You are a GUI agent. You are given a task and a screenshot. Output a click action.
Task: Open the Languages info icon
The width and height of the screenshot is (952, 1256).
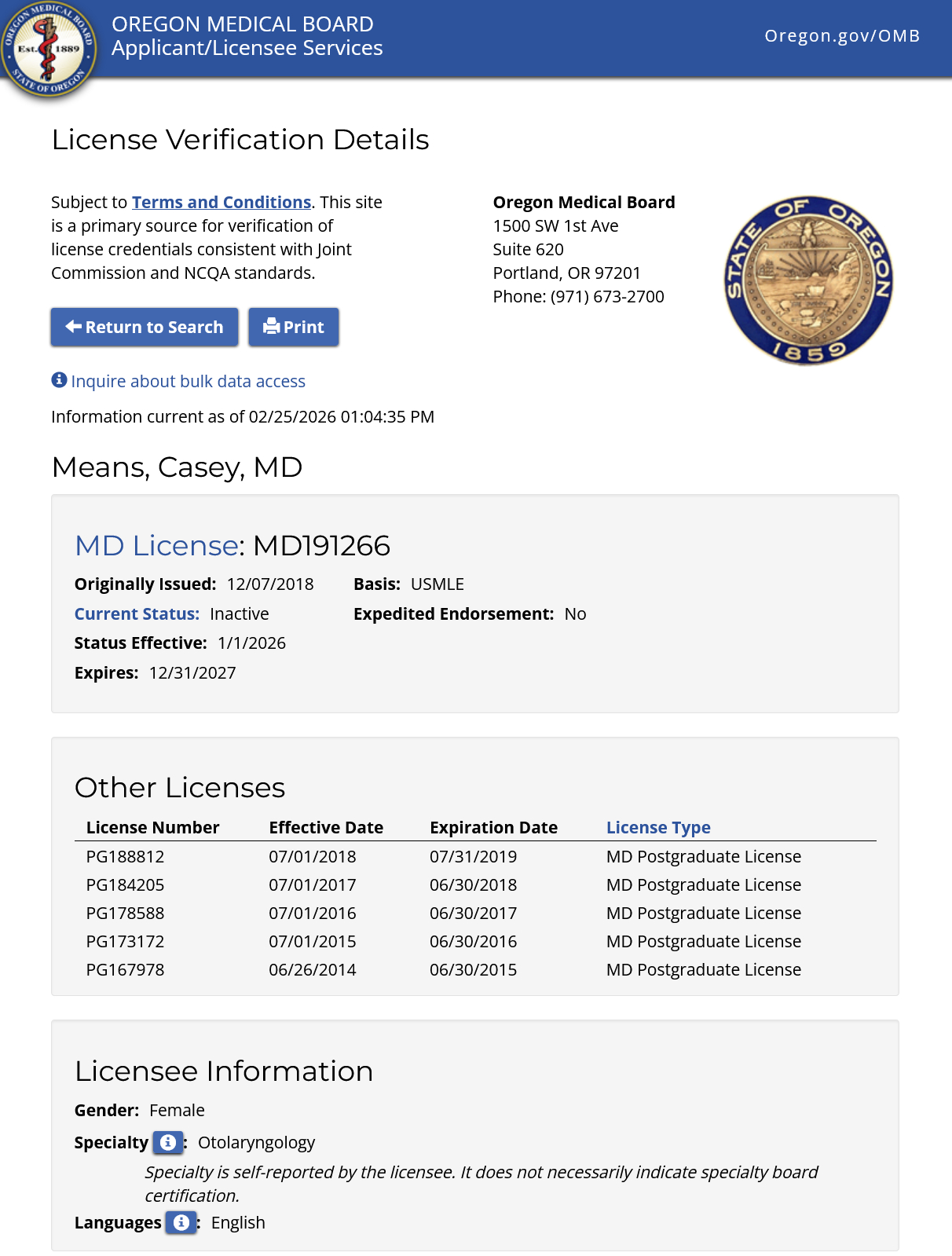(x=181, y=1223)
